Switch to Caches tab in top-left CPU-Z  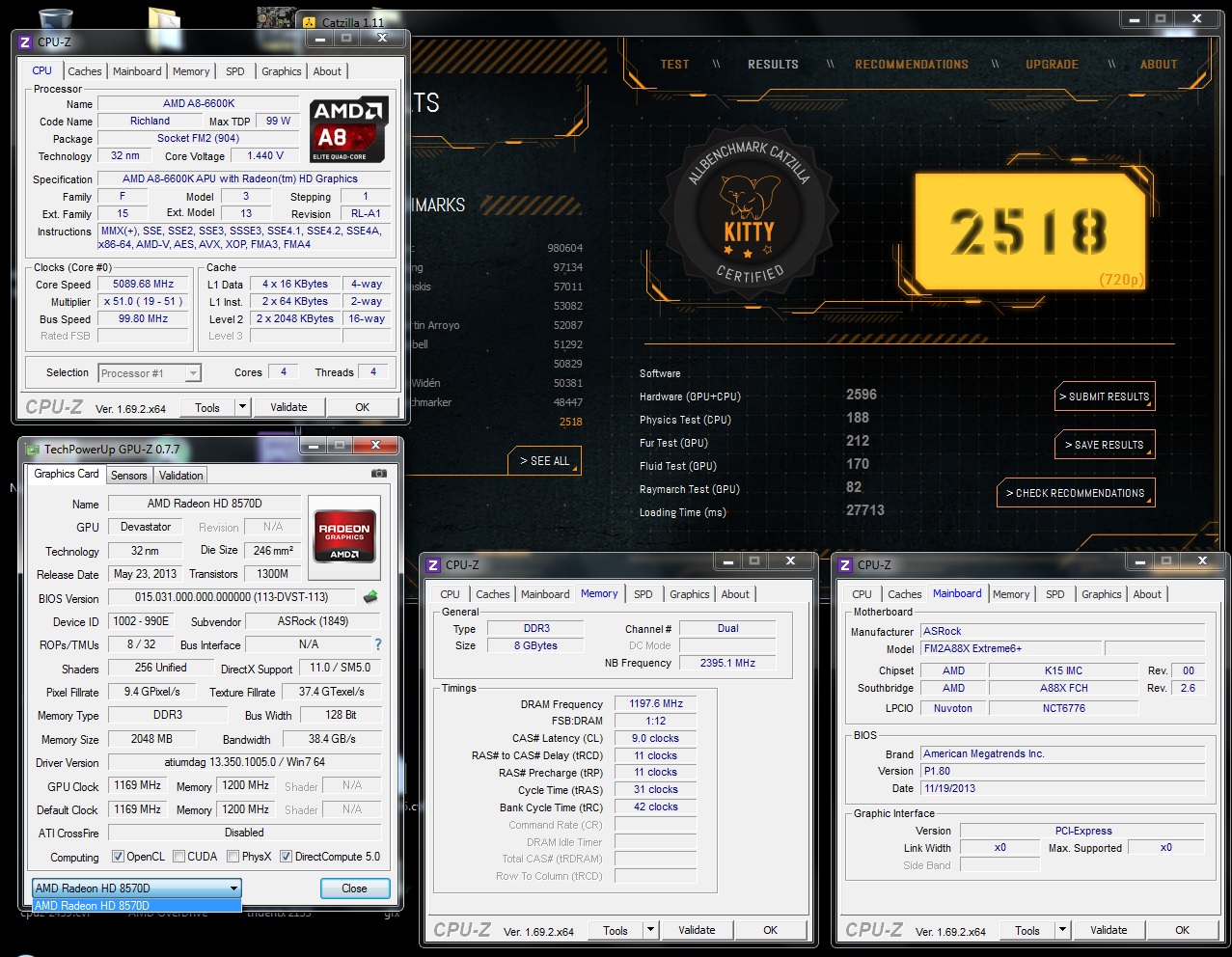tap(85, 71)
